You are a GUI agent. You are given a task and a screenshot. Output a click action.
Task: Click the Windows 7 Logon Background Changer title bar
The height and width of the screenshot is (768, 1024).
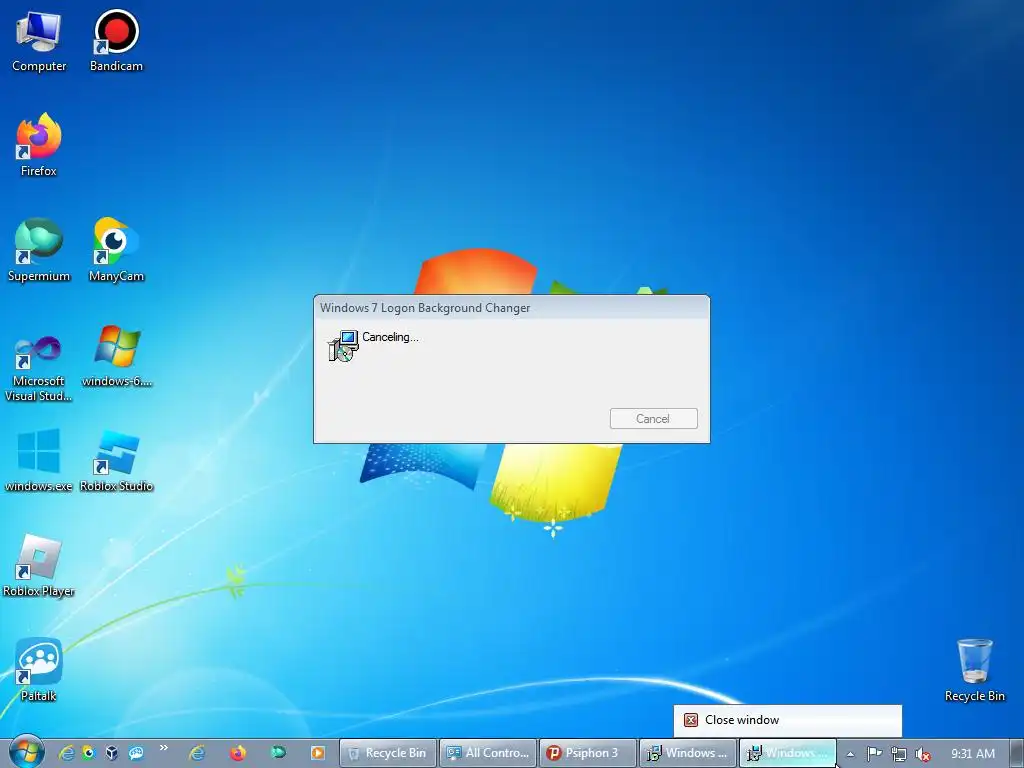511,308
